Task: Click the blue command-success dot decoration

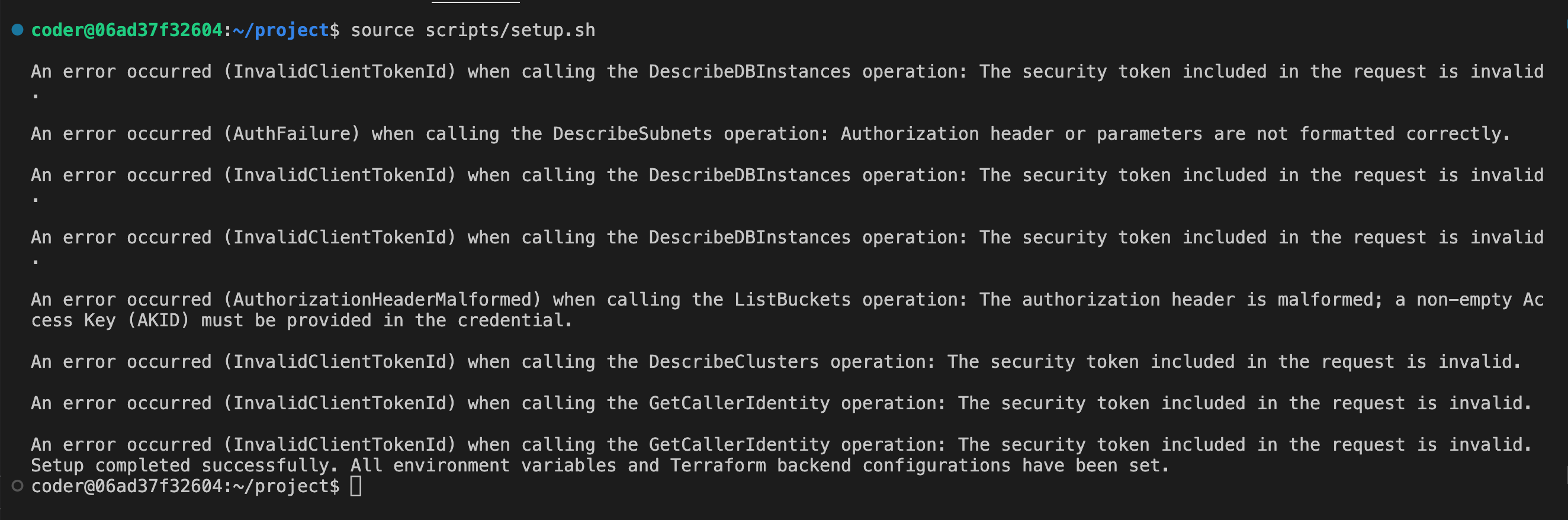Action: click(x=18, y=29)
